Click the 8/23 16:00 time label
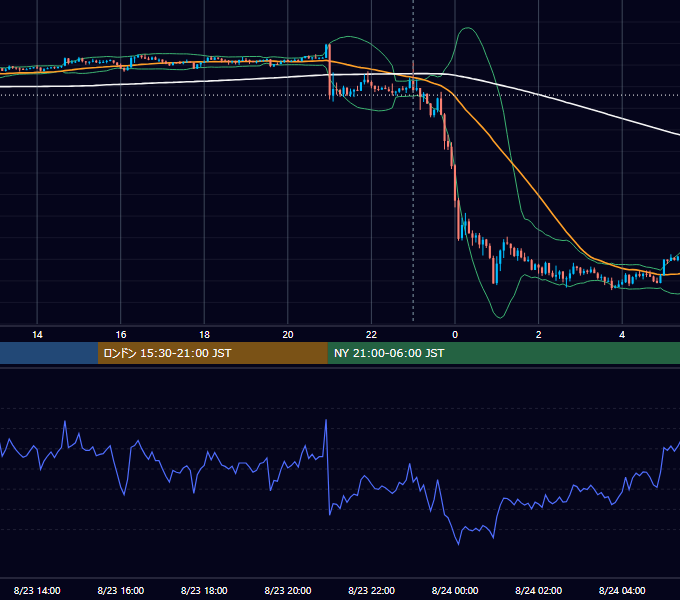Image resolution: width=680 pixels, height=600 pixels. [x=121, y=590]
